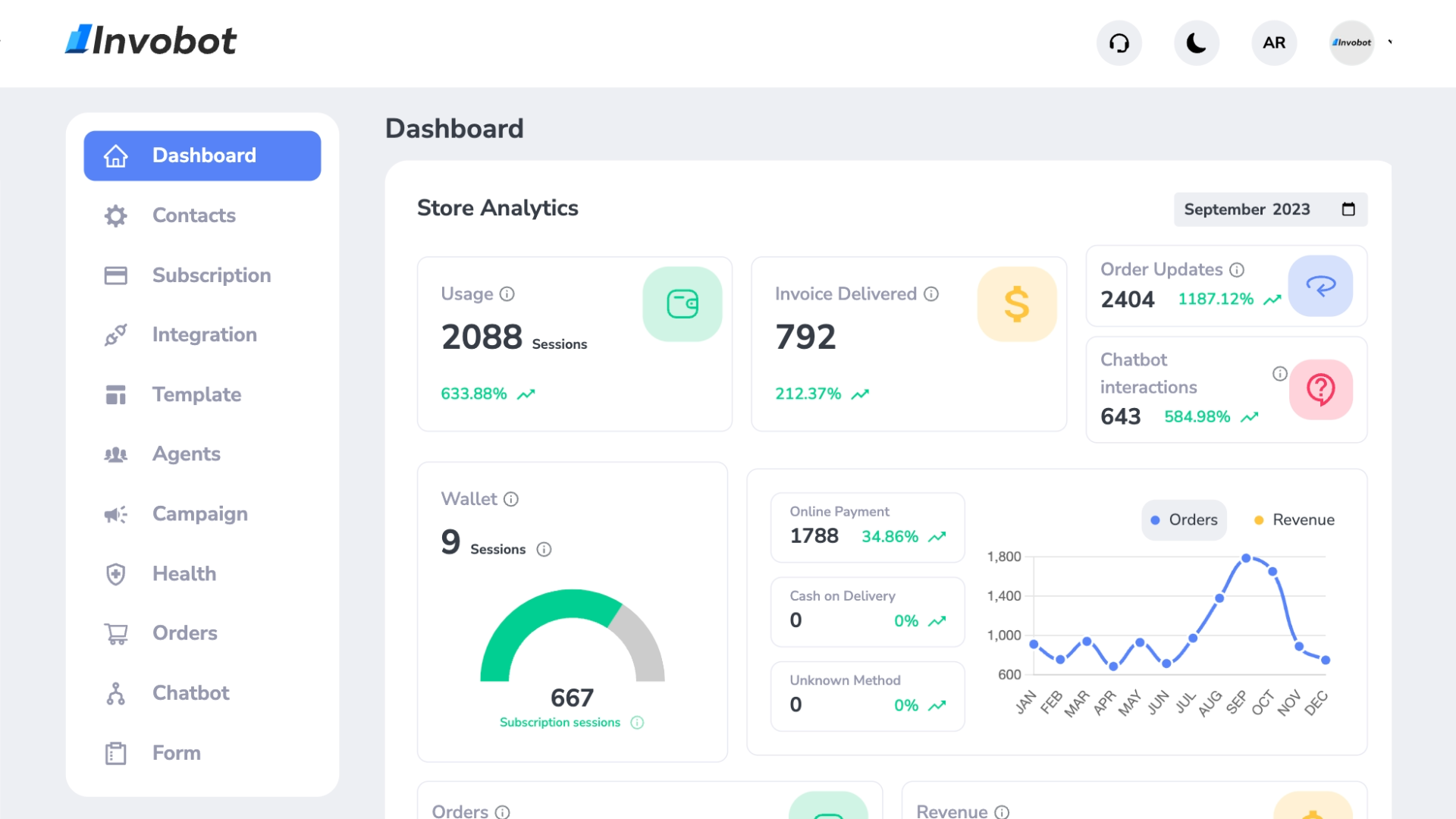The width and height of the screenshot is (1456, 819).
Task: Click the Chatbot interactions question-mark icon
Action: [x=1321, y=390]
